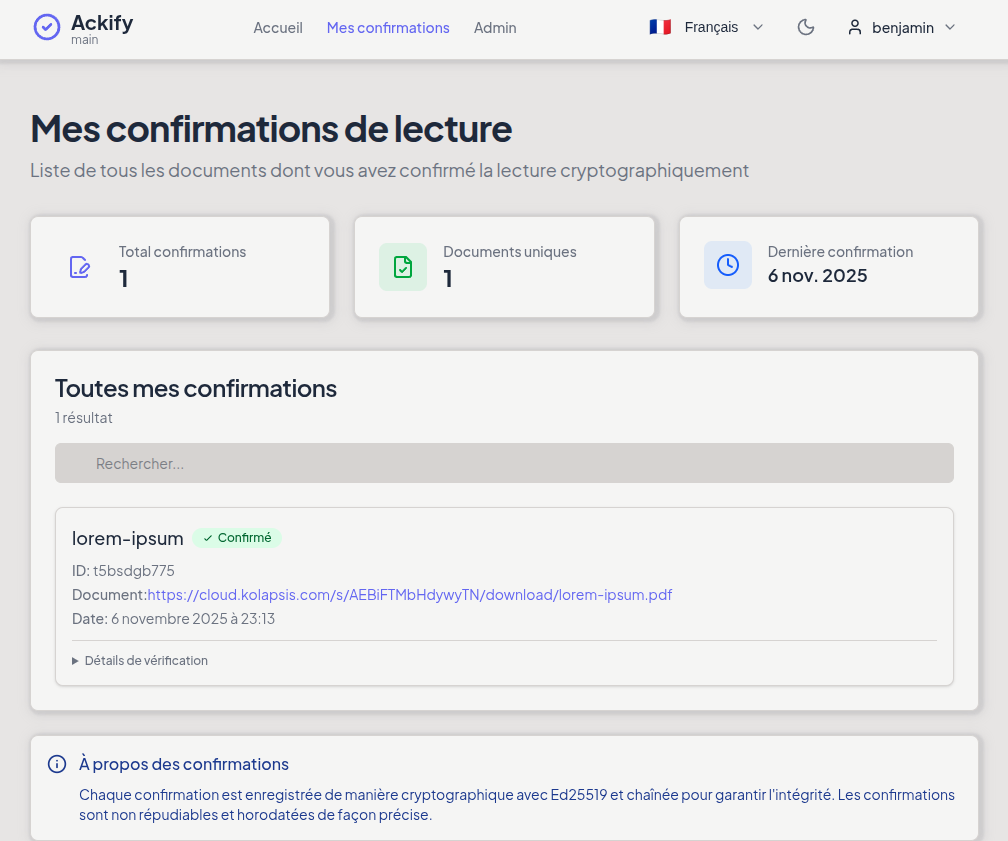Focus the Rechercher search field
1008x841 pixels.
pyautogui.click(x=504, y=464)
